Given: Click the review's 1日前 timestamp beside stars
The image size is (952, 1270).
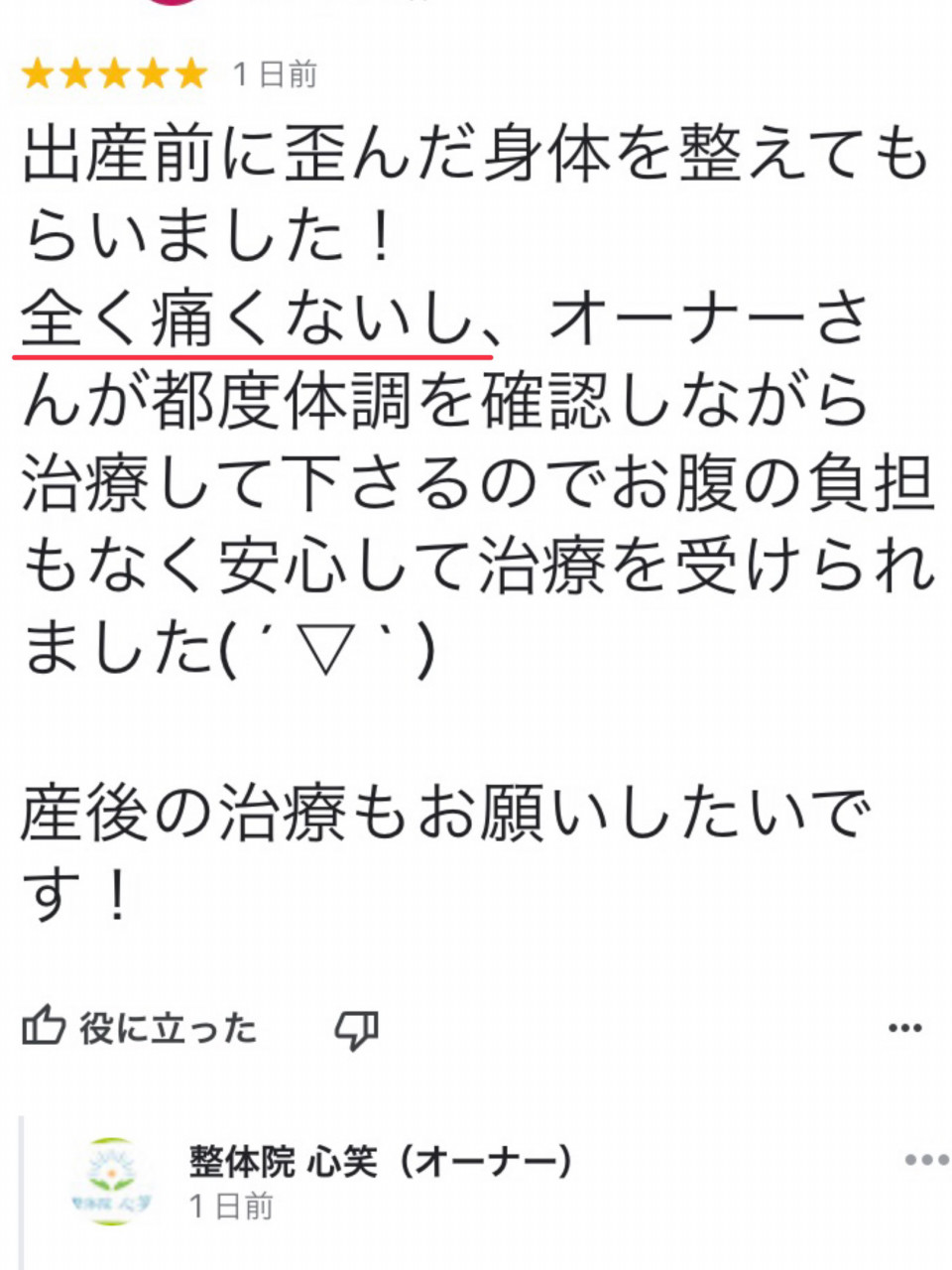Looking at the screenshot, I should [x=275, y=74].
